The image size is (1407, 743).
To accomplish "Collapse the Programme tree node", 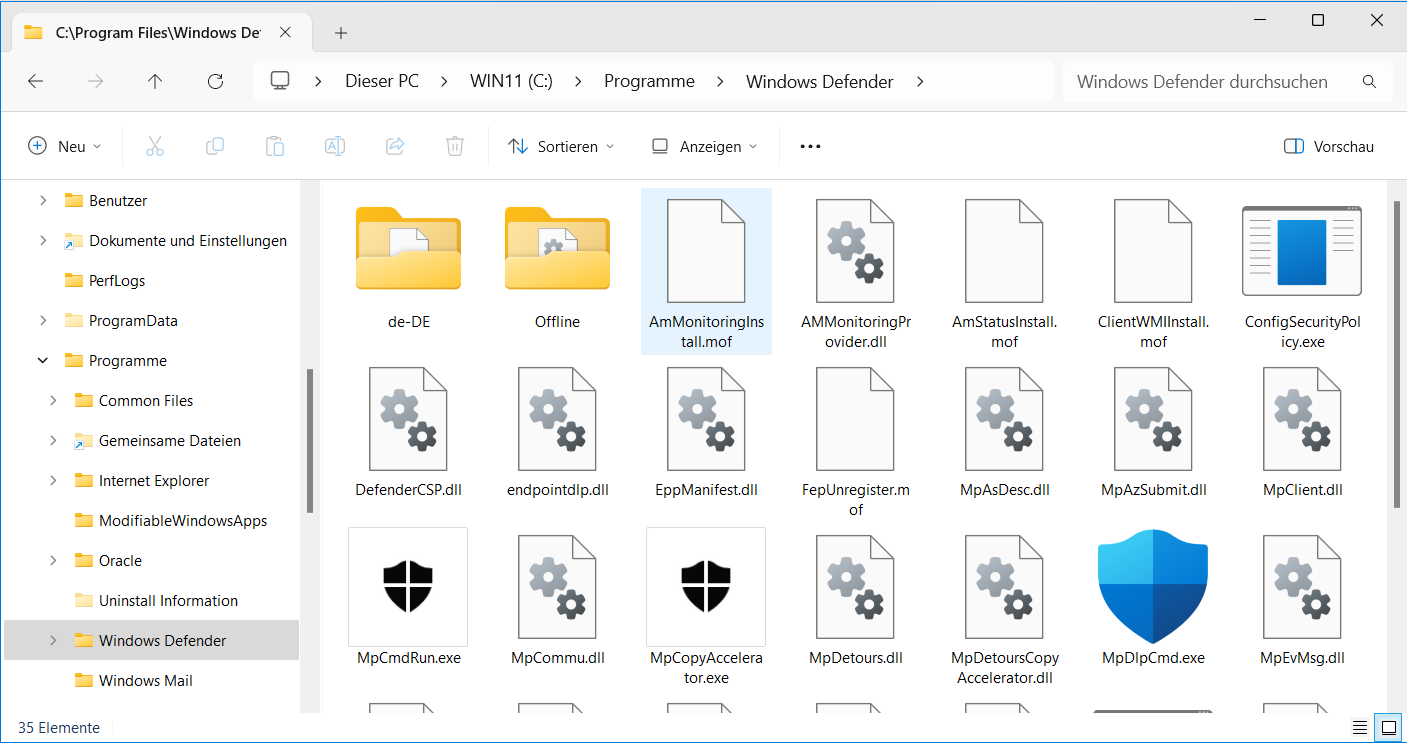I will pos(43,361).
